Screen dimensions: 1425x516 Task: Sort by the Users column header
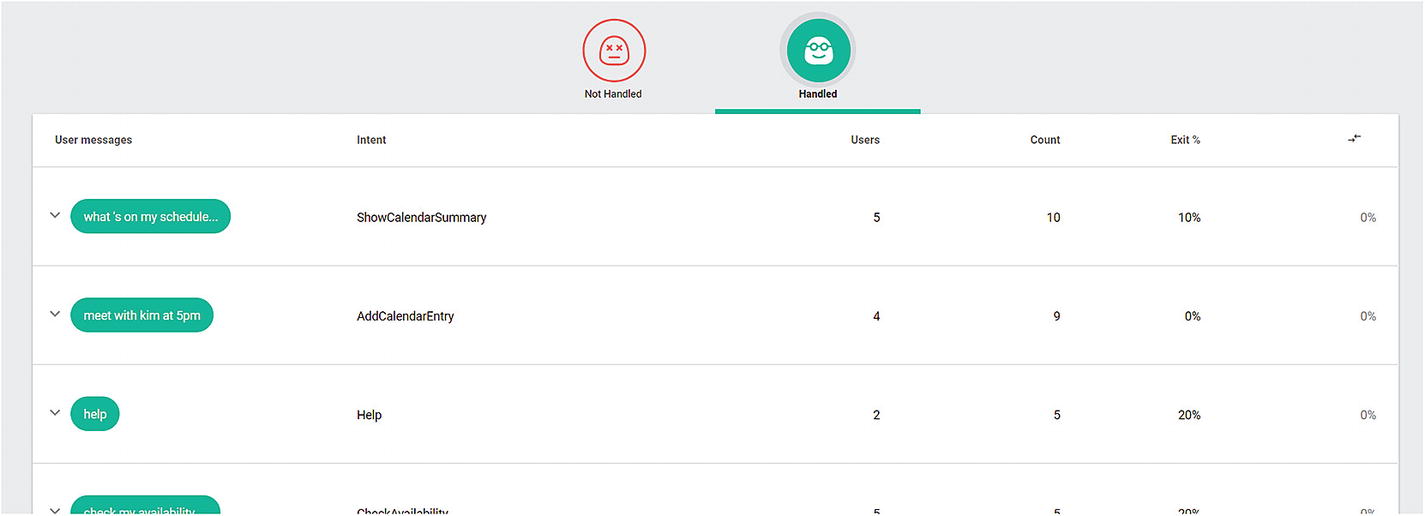click(865, 140)
